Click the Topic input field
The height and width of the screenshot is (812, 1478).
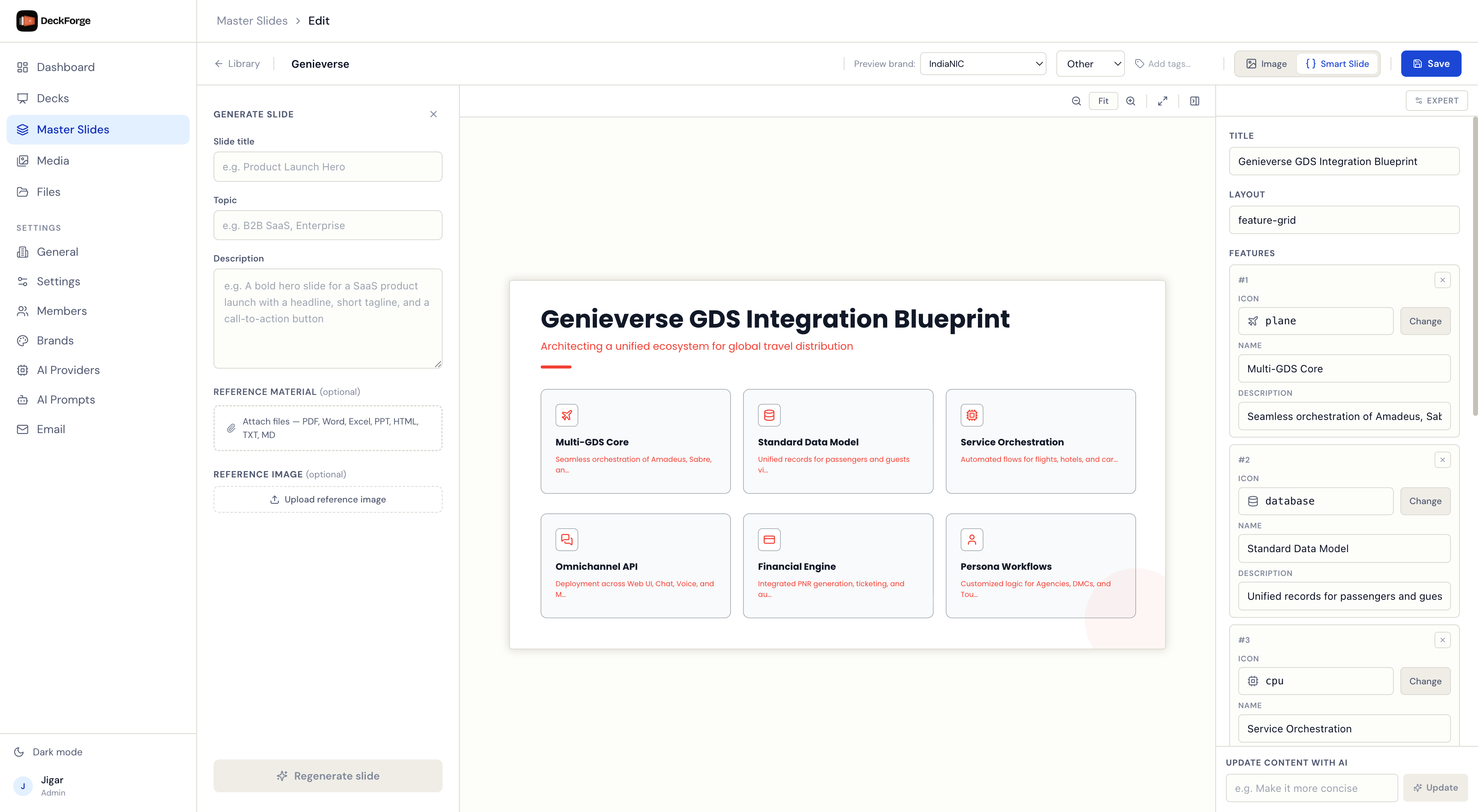click(328, 225)
